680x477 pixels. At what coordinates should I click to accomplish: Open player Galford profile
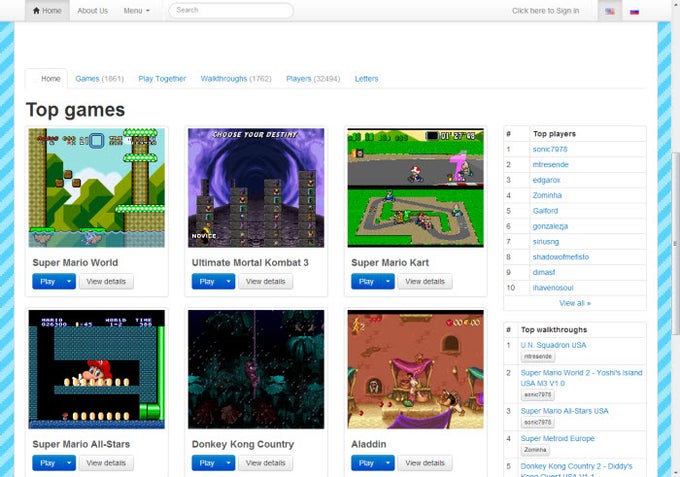pos(545,211)
